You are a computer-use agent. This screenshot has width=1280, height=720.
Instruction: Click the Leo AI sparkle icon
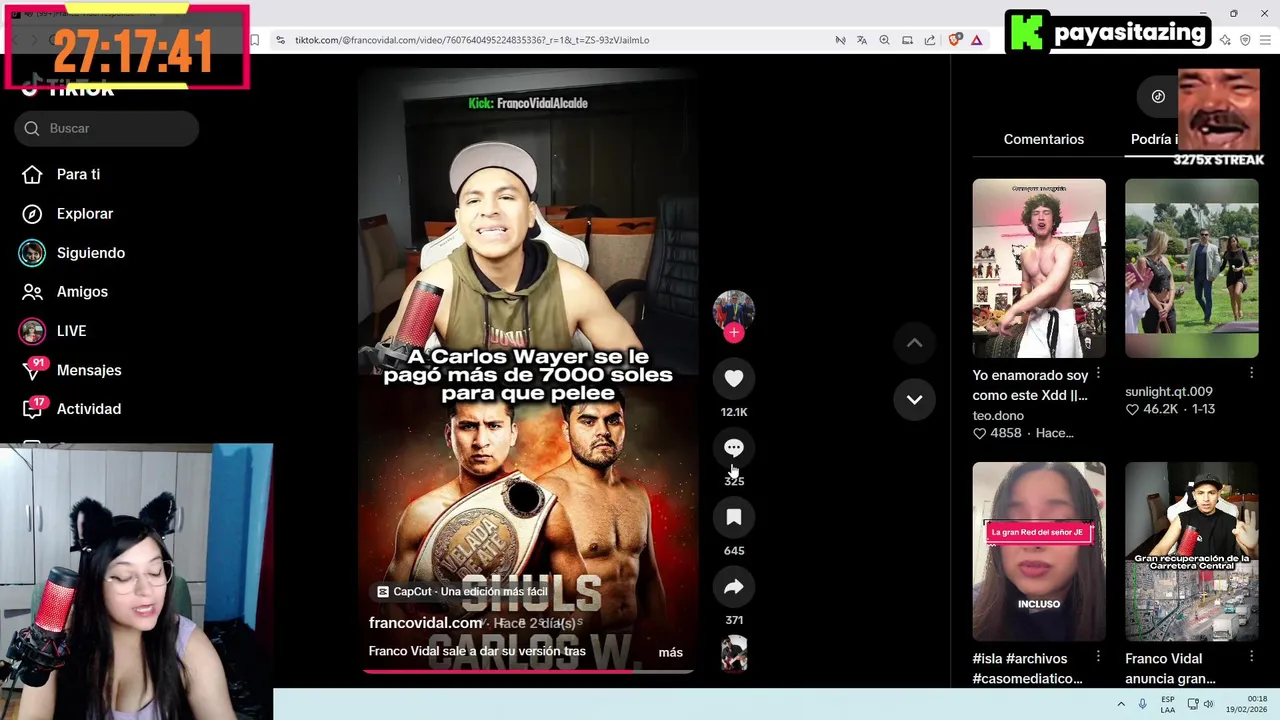point(1226,40)
